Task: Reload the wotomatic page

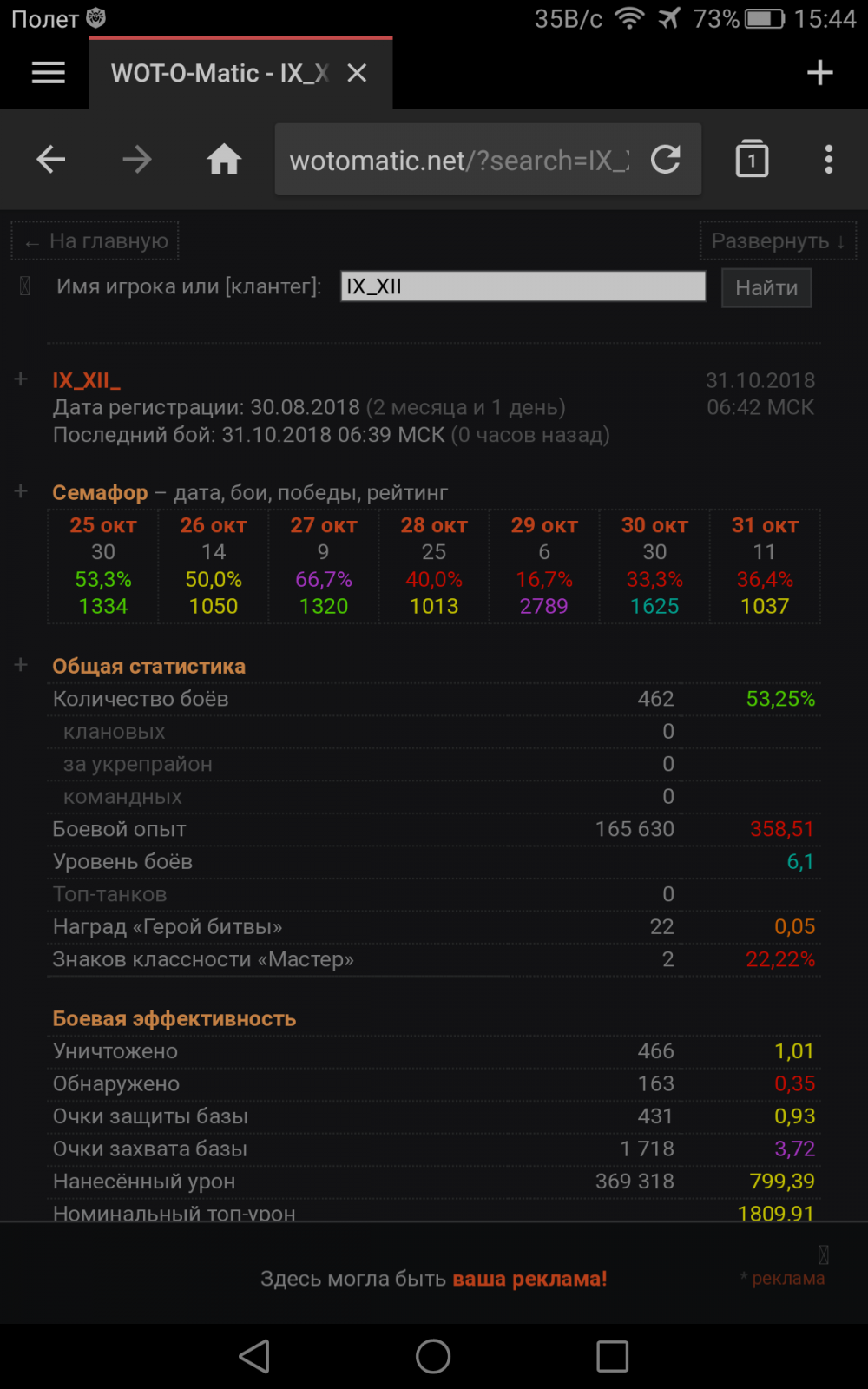Action: 666,160
